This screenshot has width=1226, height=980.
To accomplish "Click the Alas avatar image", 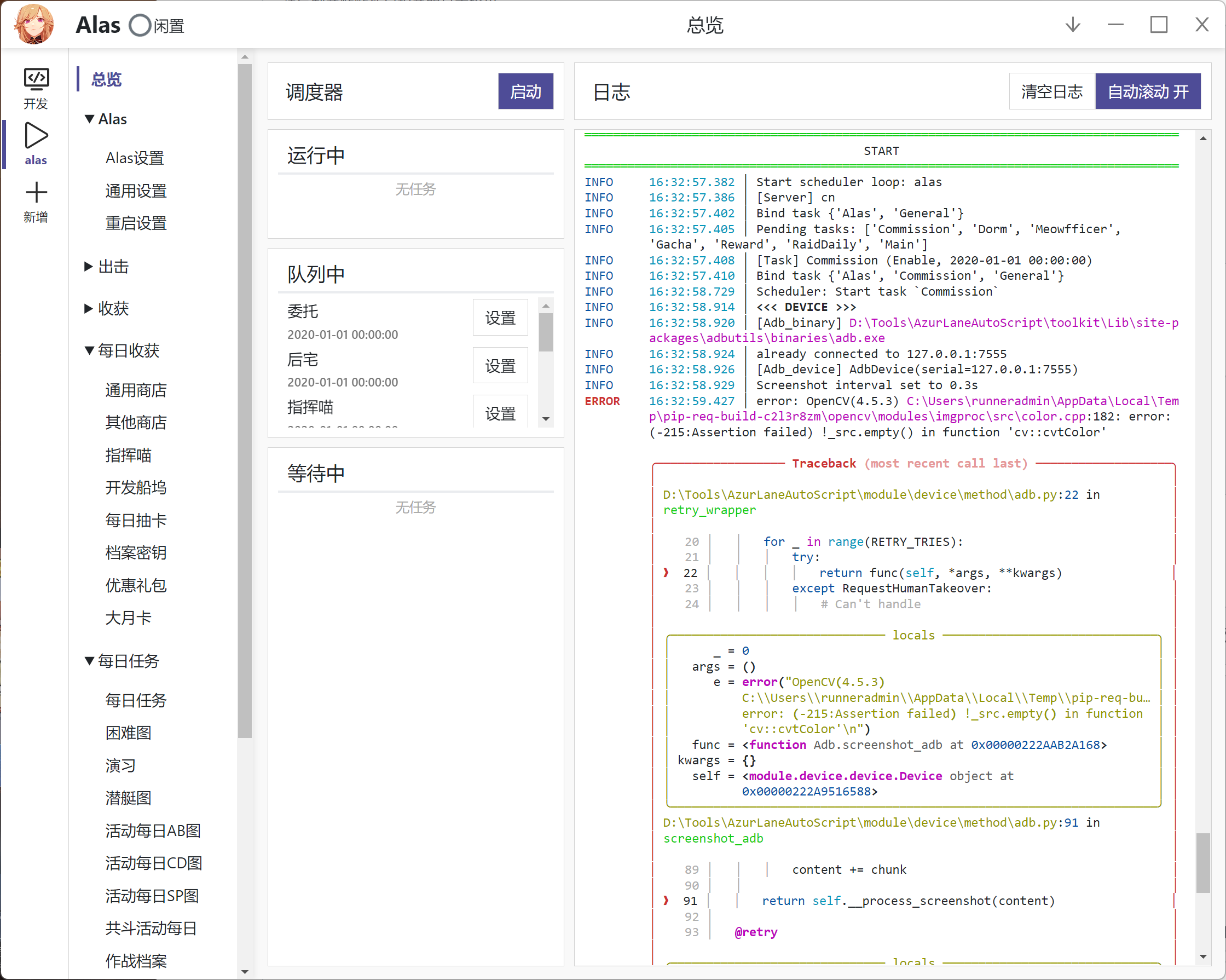I will [34, 25].
